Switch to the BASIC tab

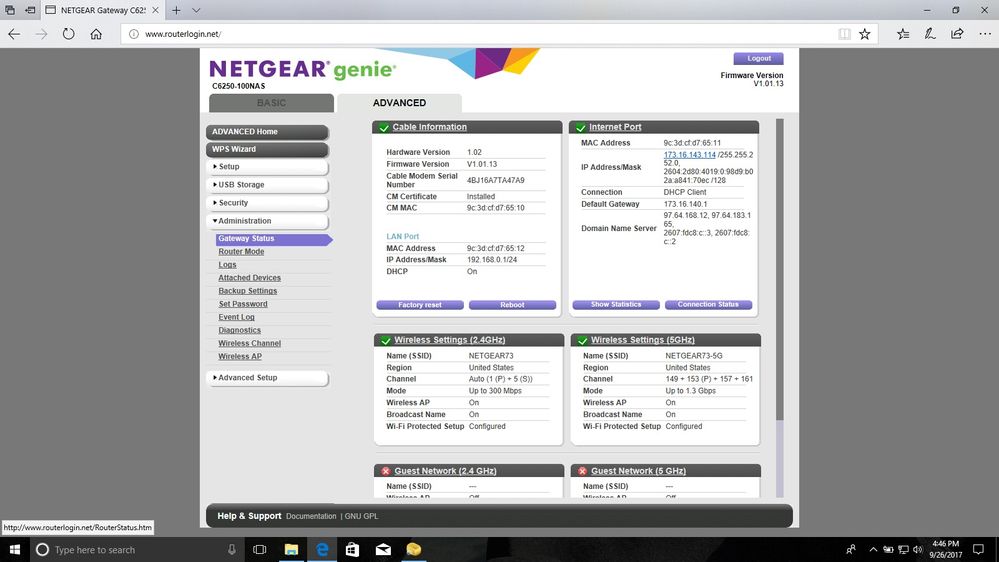[271, 103]
